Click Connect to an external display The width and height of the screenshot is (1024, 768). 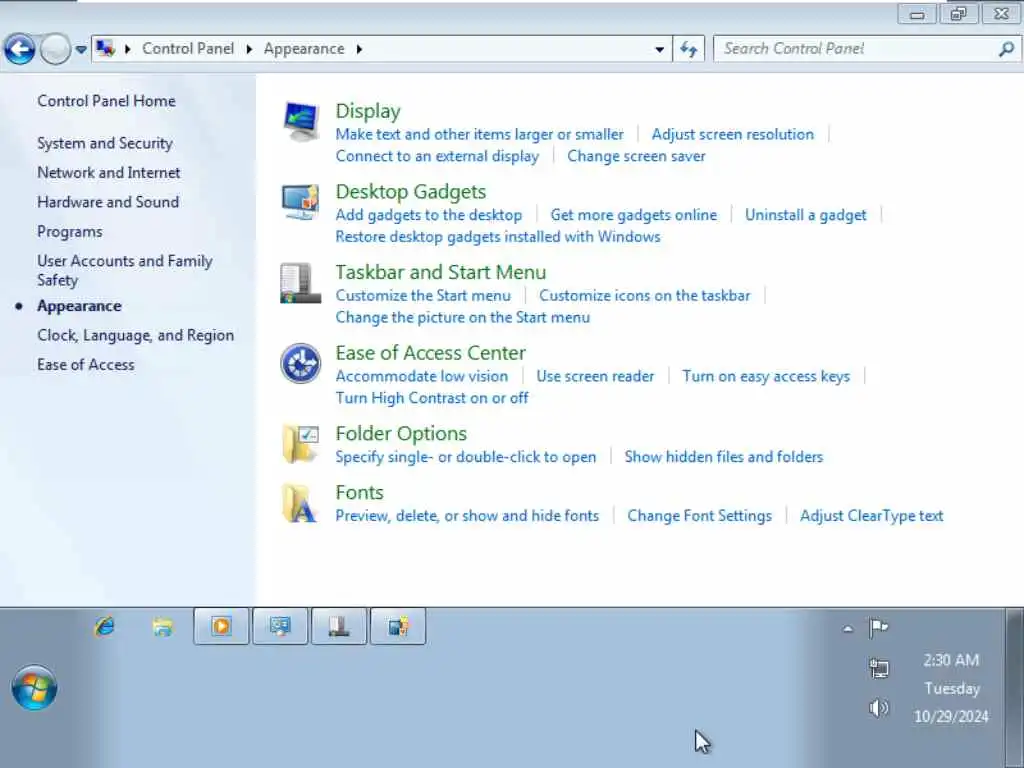pyautogui.click(x=437, y=156)
